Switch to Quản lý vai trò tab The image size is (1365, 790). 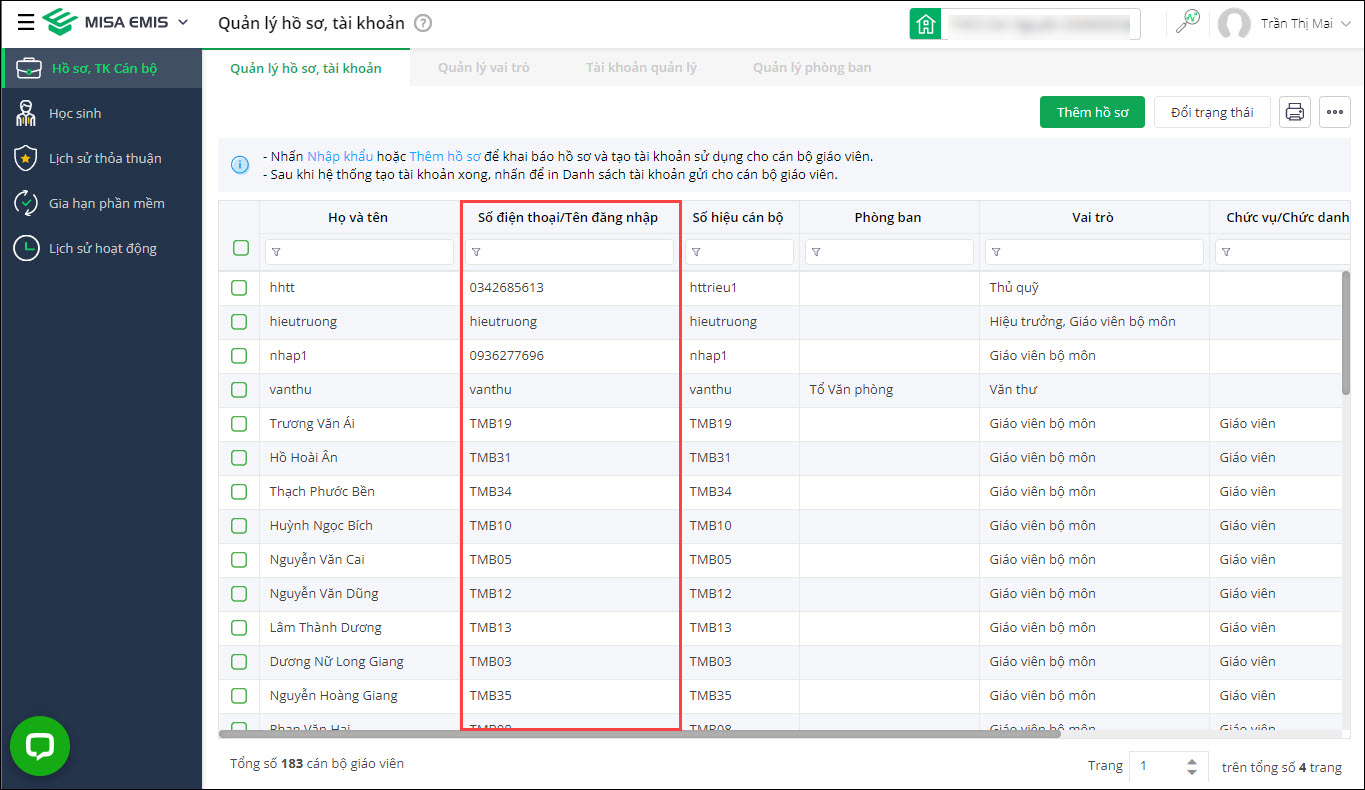pos(484,68)
